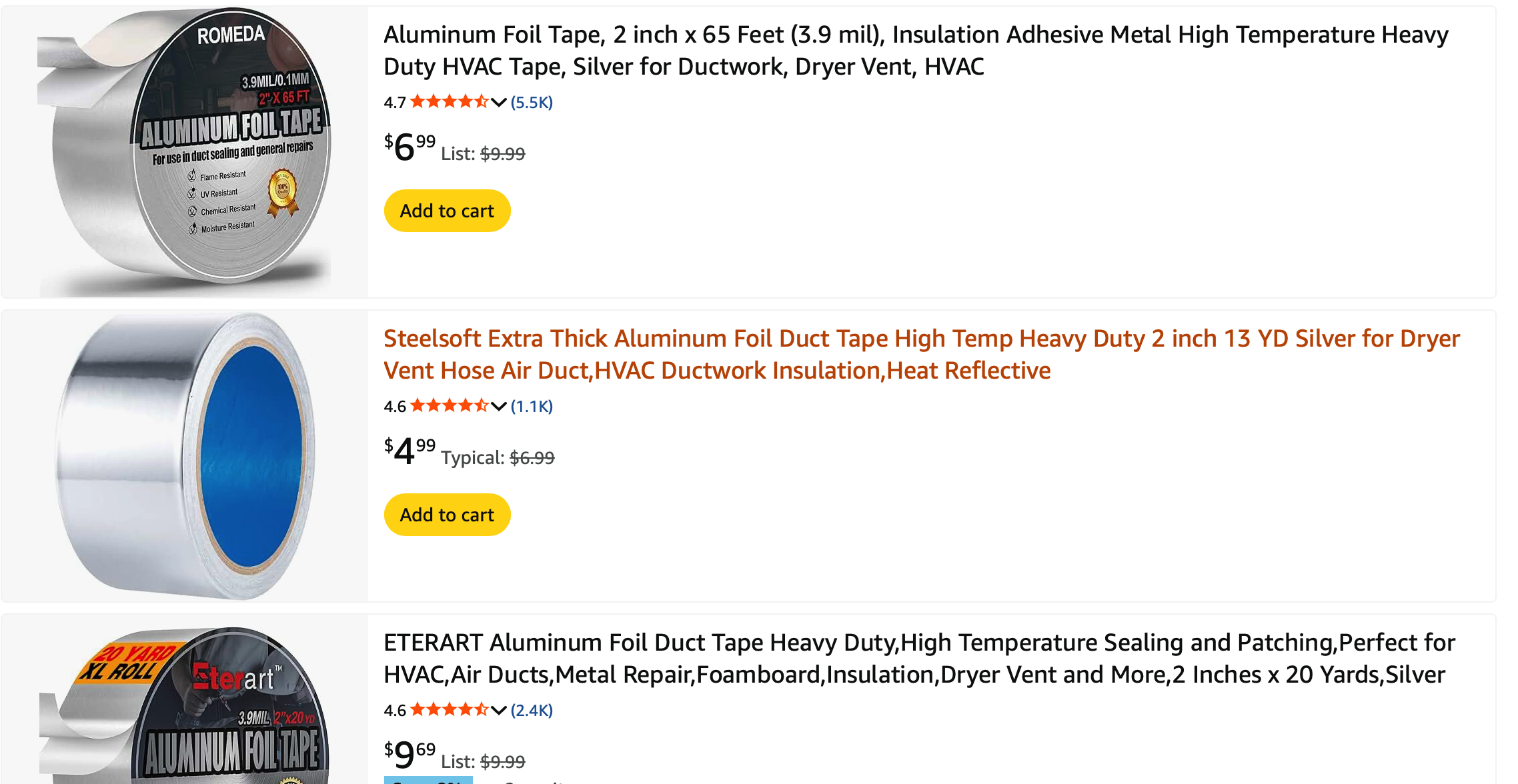
Task: Expand the rating chevron on the ETERART listing
Action: [x=499, y=711]
